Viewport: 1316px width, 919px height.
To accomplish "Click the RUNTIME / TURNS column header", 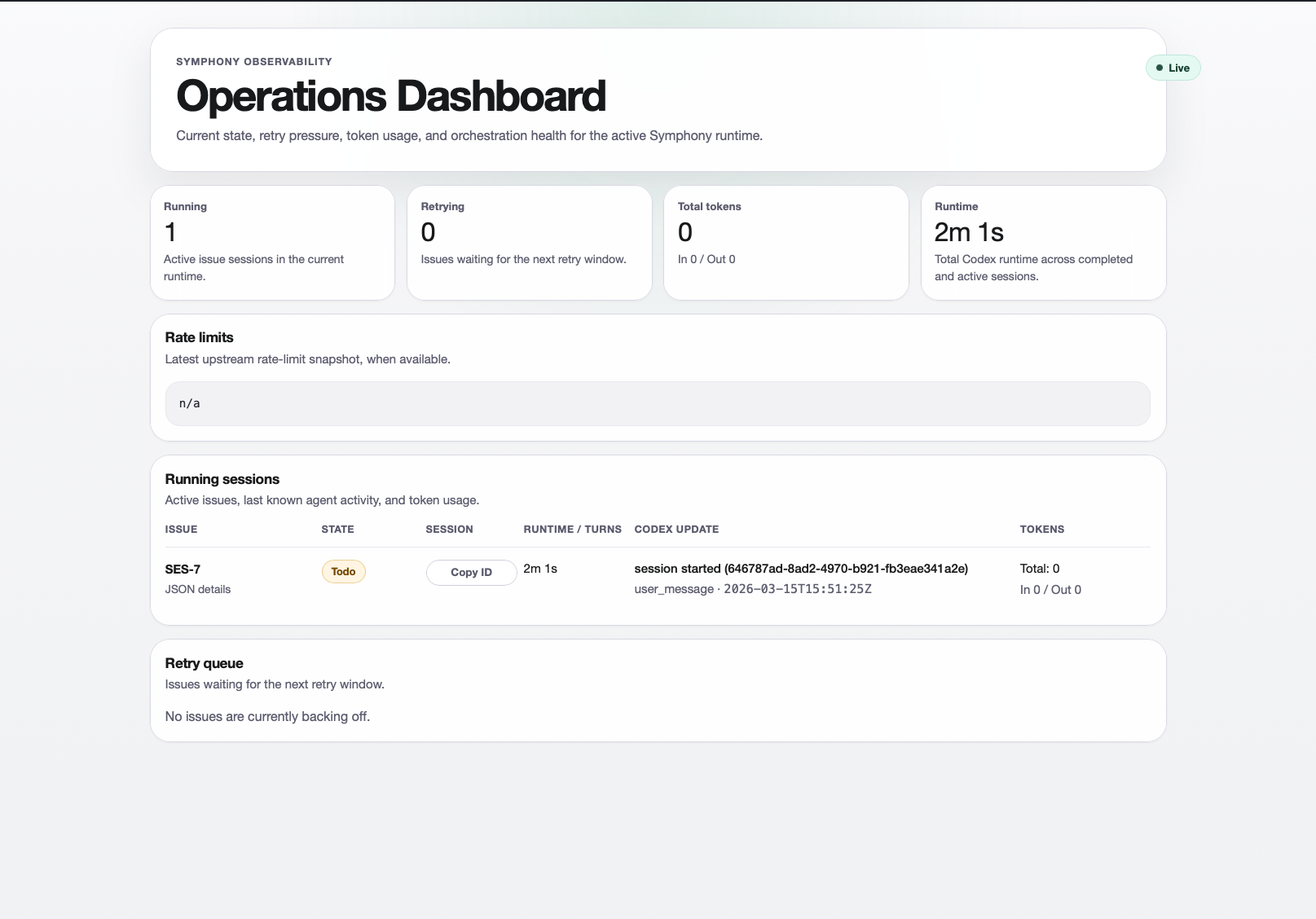I will click(x=572, y=529).
